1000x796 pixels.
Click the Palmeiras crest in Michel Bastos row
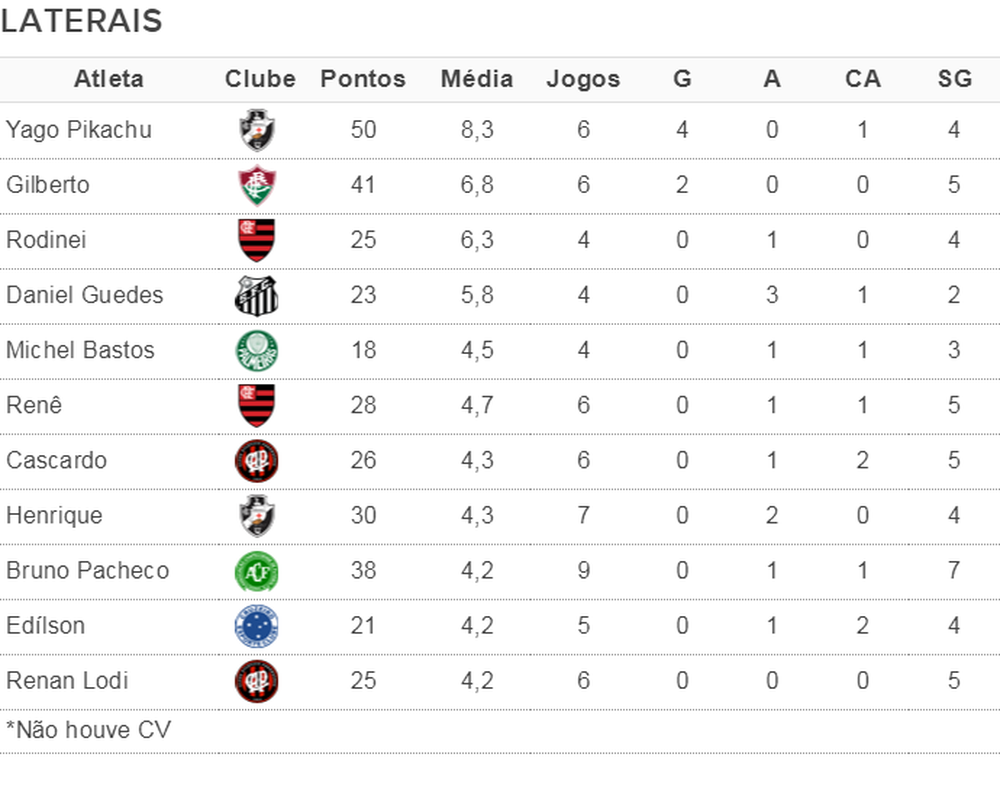(x=257, y=350)
